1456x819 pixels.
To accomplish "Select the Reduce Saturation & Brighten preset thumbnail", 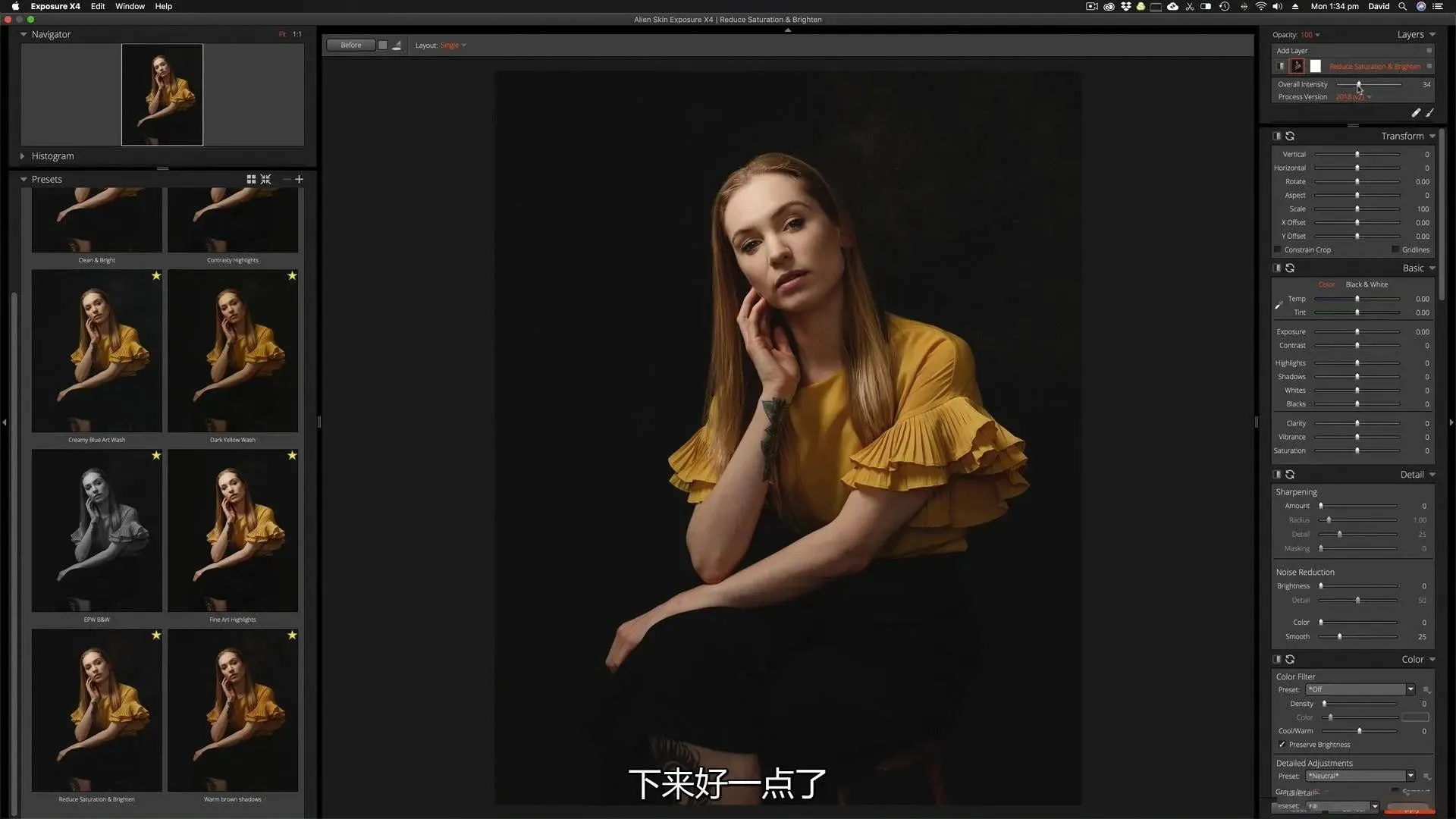I will 96,711.
